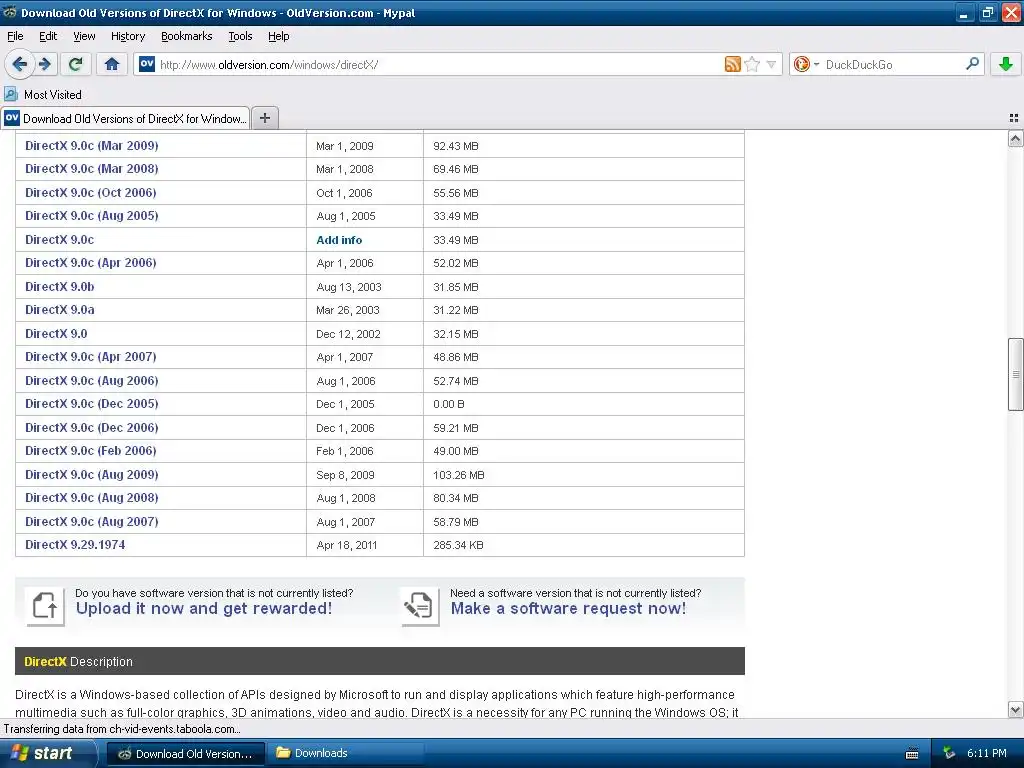
Task: Click the network tray icon
Action: point(949,754)
